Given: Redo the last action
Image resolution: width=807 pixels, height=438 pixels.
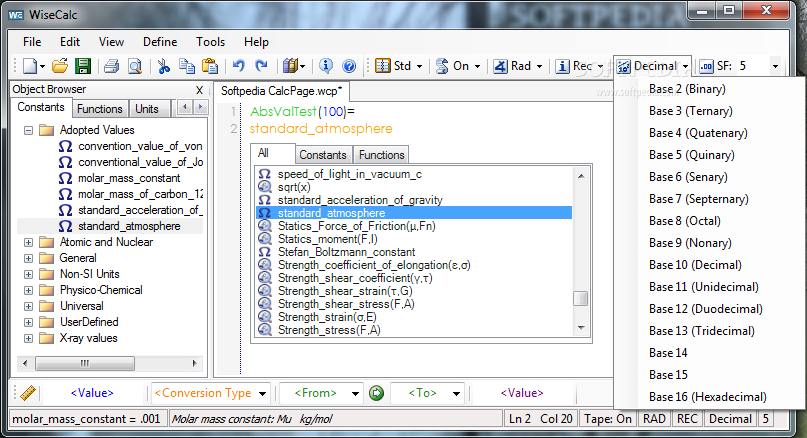Looking at the screenshot, I should 262,66.
